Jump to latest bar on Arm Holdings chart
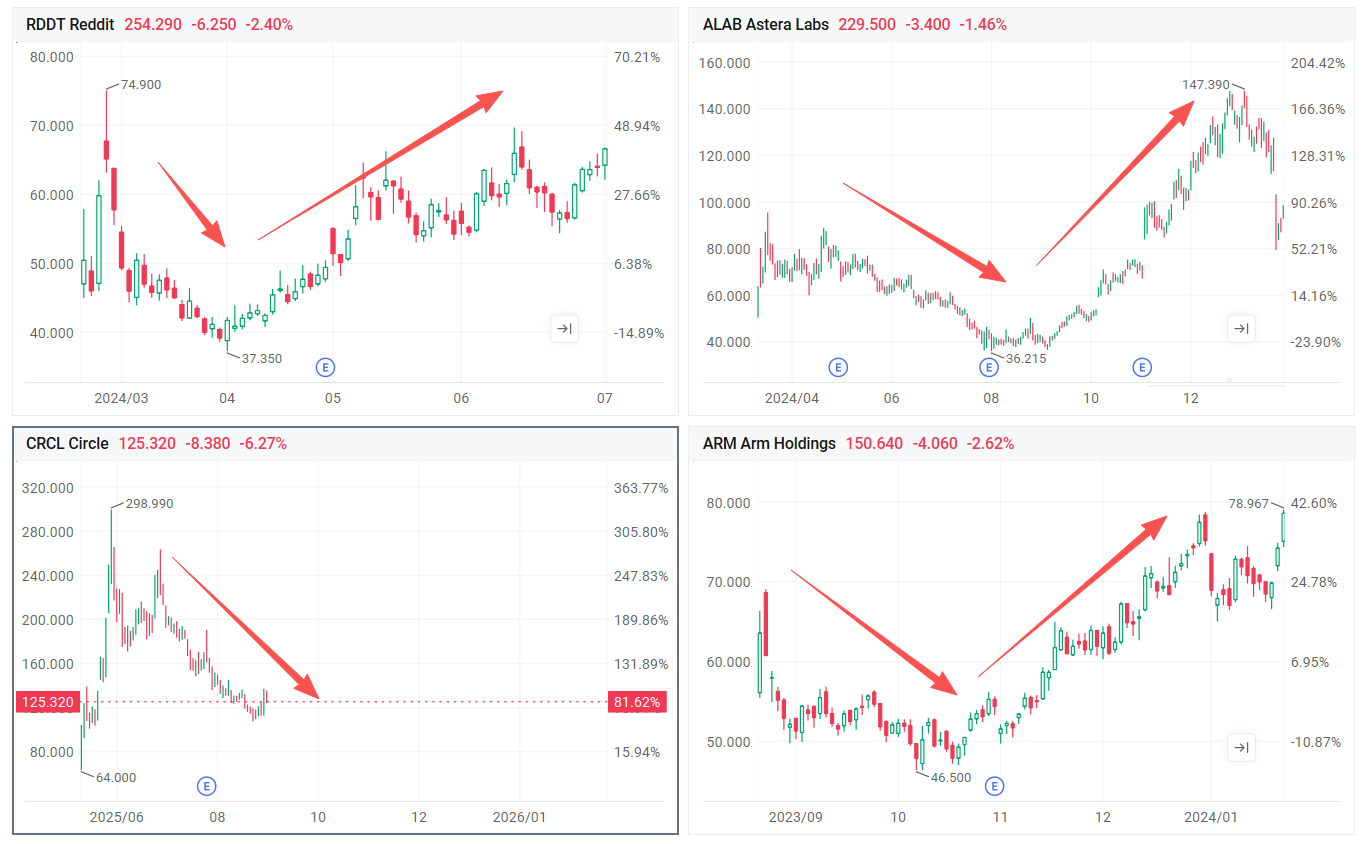 click(x=1240, y=748)
